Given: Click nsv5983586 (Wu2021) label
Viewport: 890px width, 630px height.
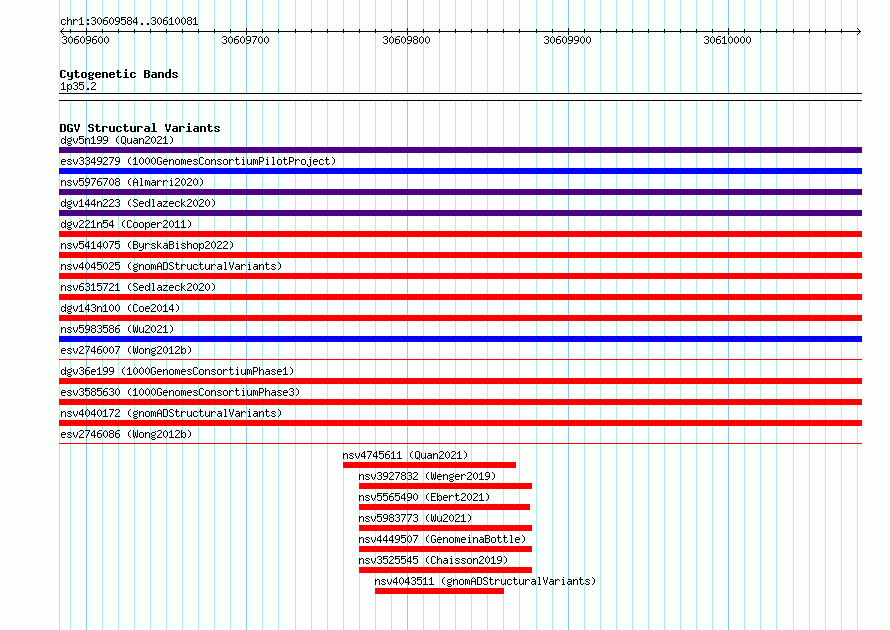Looking at the screenshot, I should pos(117,329).
